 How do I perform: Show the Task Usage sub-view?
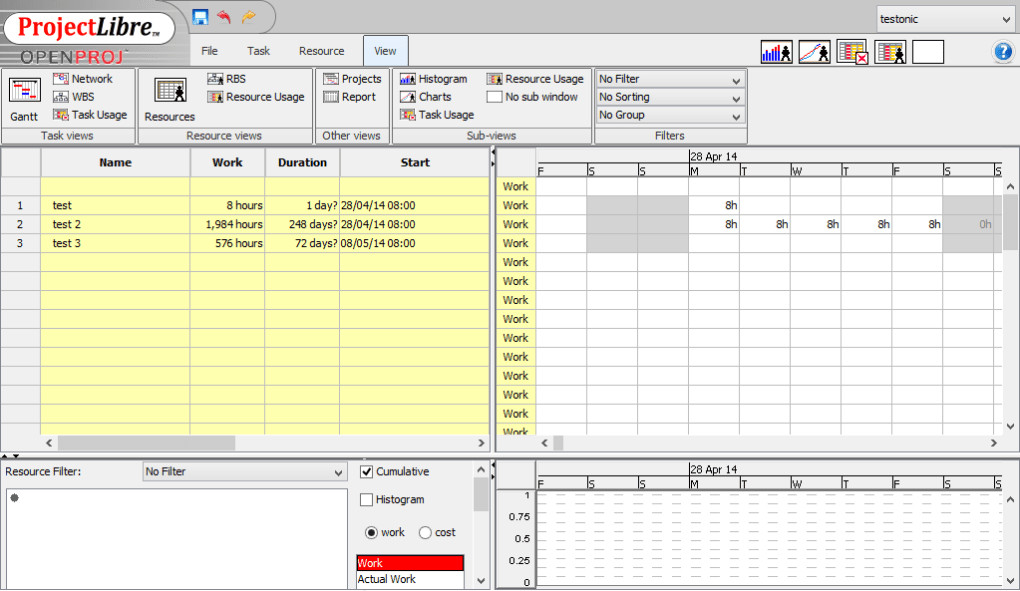[x=436, y=114]
